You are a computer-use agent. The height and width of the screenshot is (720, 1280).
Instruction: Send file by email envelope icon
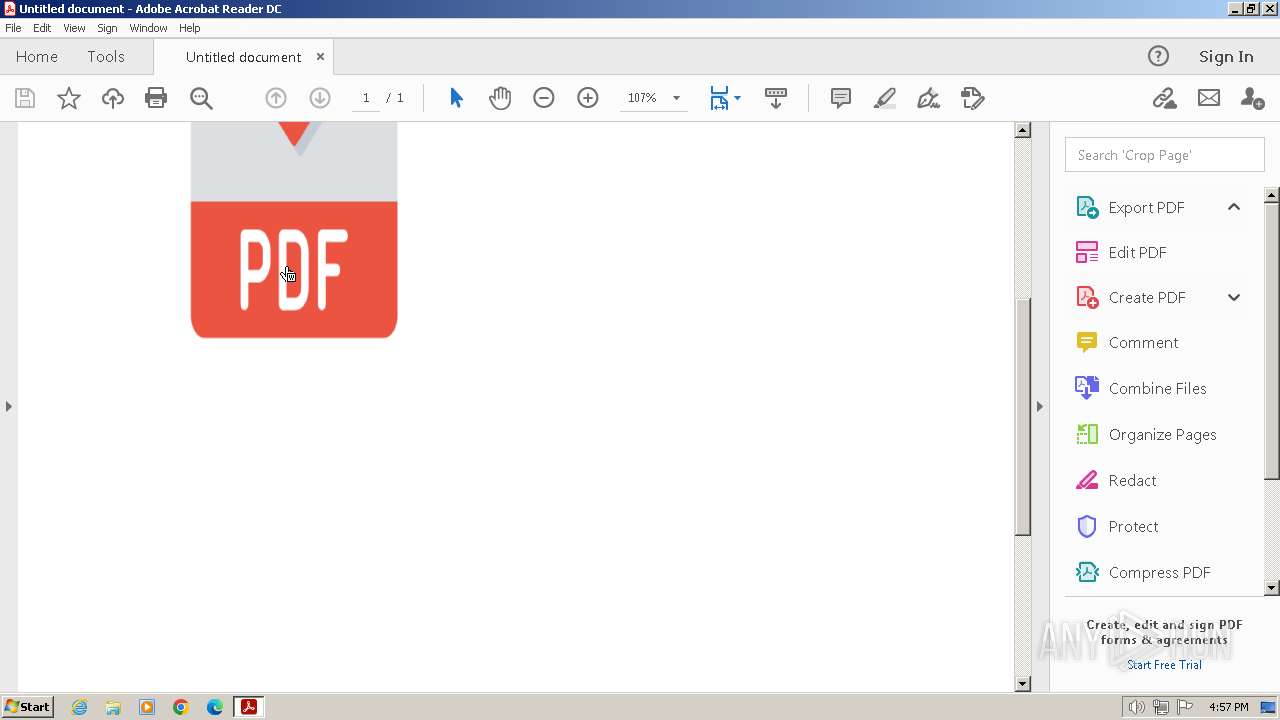1209,98
